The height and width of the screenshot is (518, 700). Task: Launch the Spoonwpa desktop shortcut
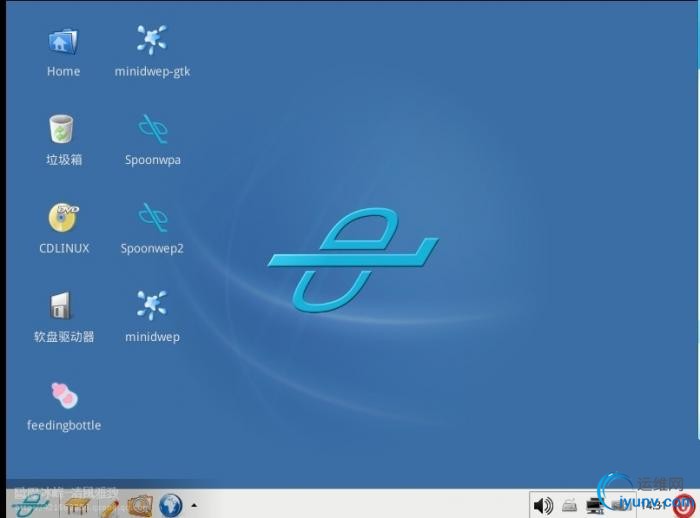click(x=152, y=140)
